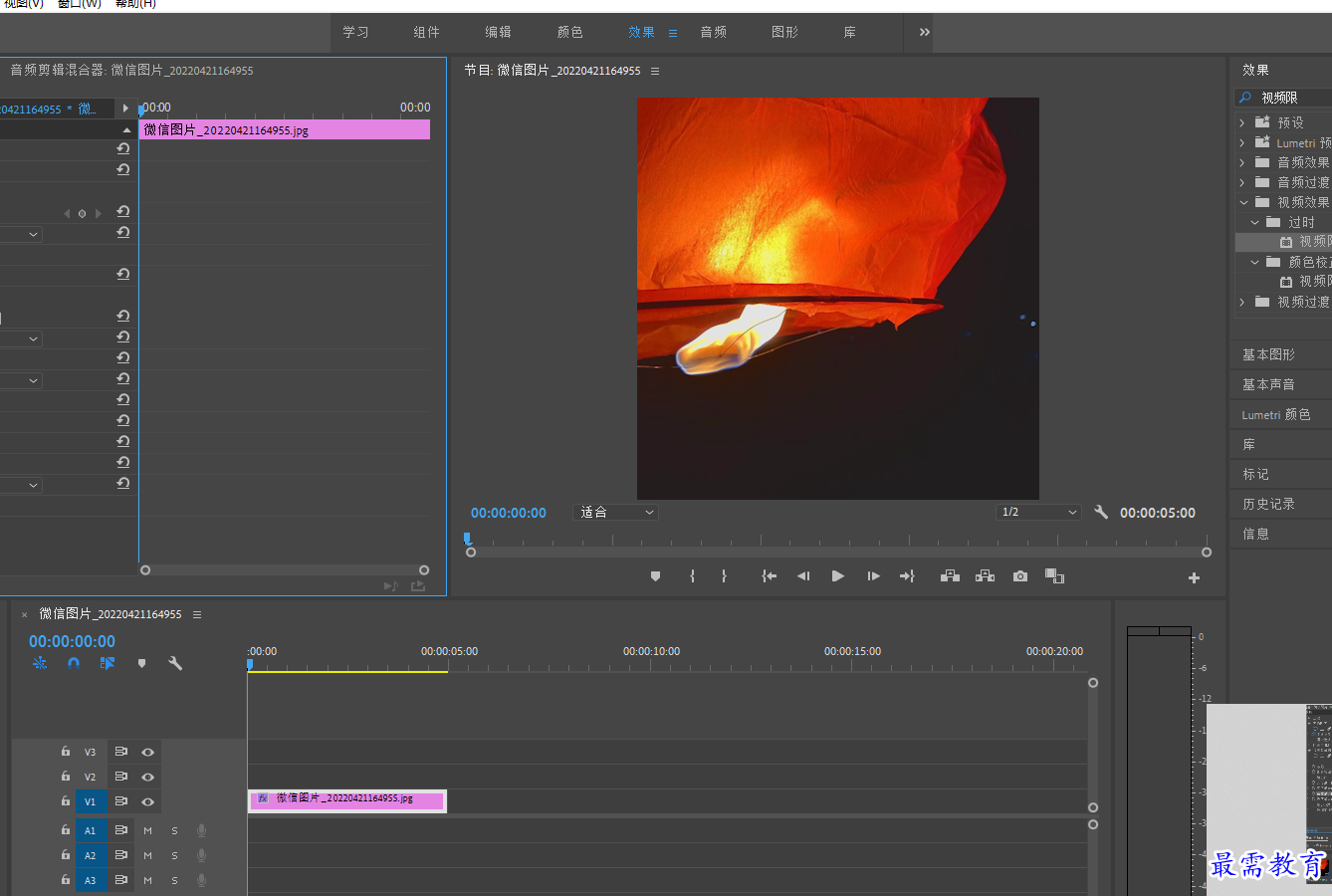
Task: Expand the 音频过渡 folder
Action: pyautogui.click(x=1241, y=182)
